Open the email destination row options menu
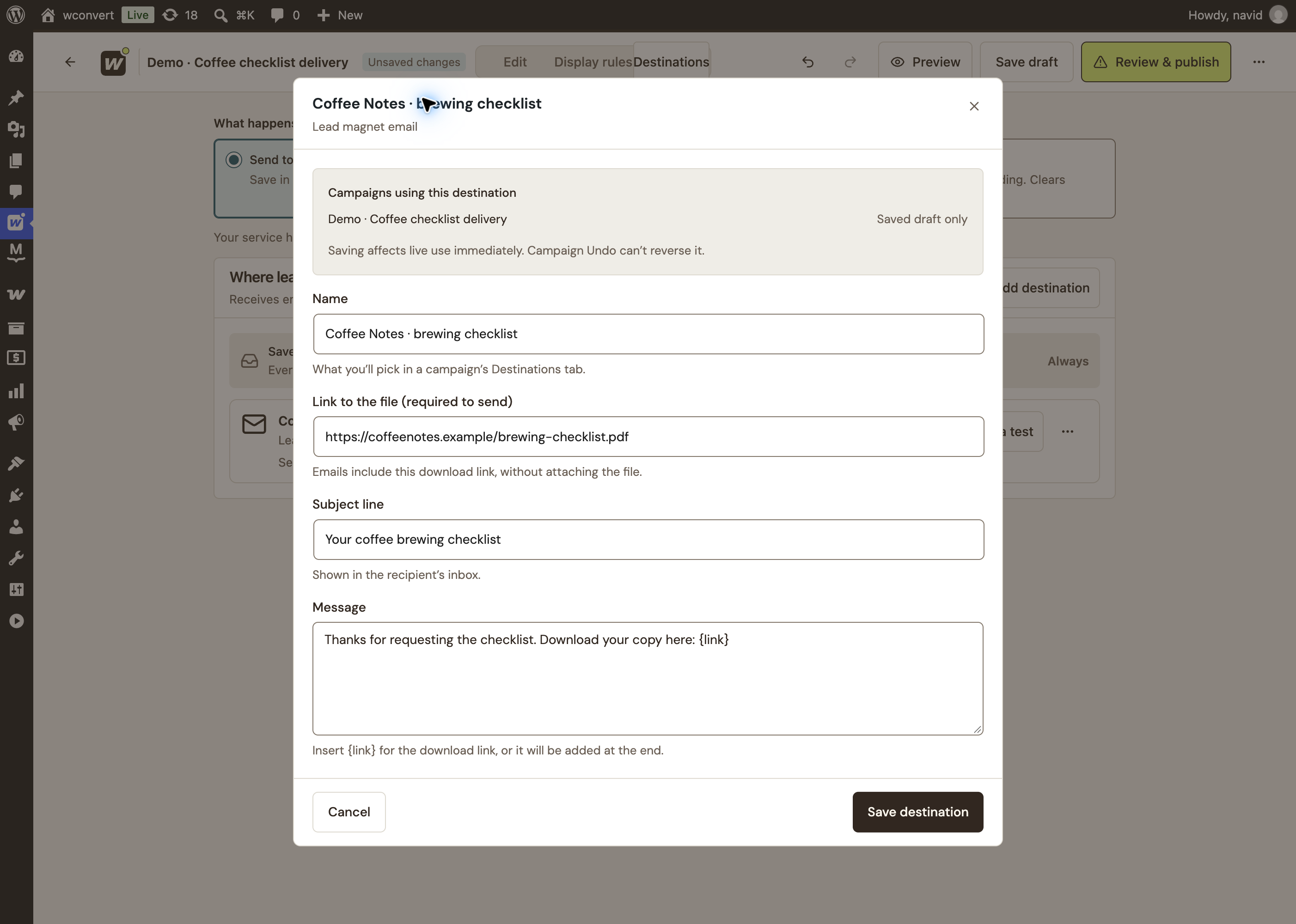 pos(1068,432)
